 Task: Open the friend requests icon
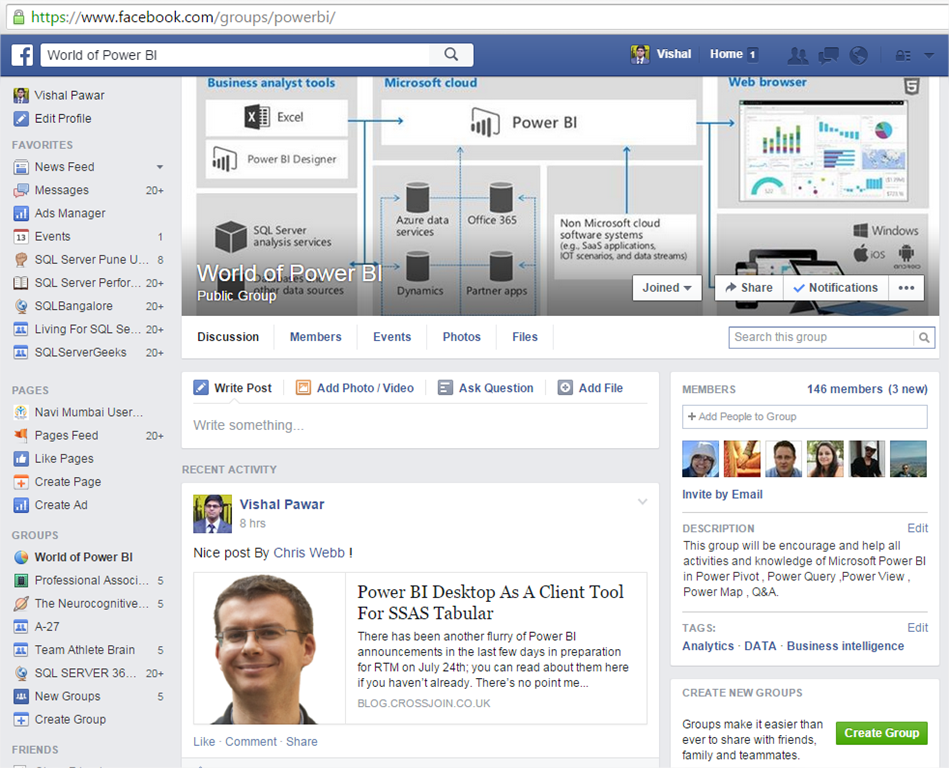(x=798, y=55)
